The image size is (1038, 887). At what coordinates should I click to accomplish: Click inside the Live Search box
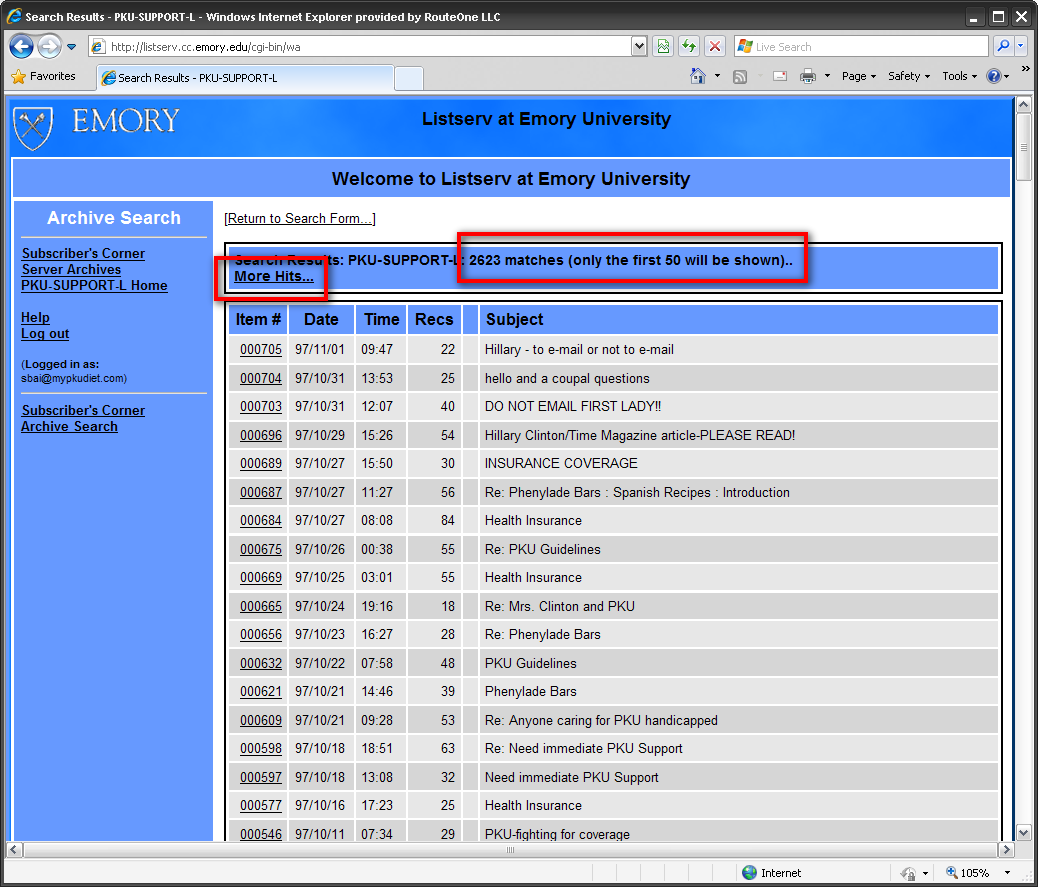[861, 46]
